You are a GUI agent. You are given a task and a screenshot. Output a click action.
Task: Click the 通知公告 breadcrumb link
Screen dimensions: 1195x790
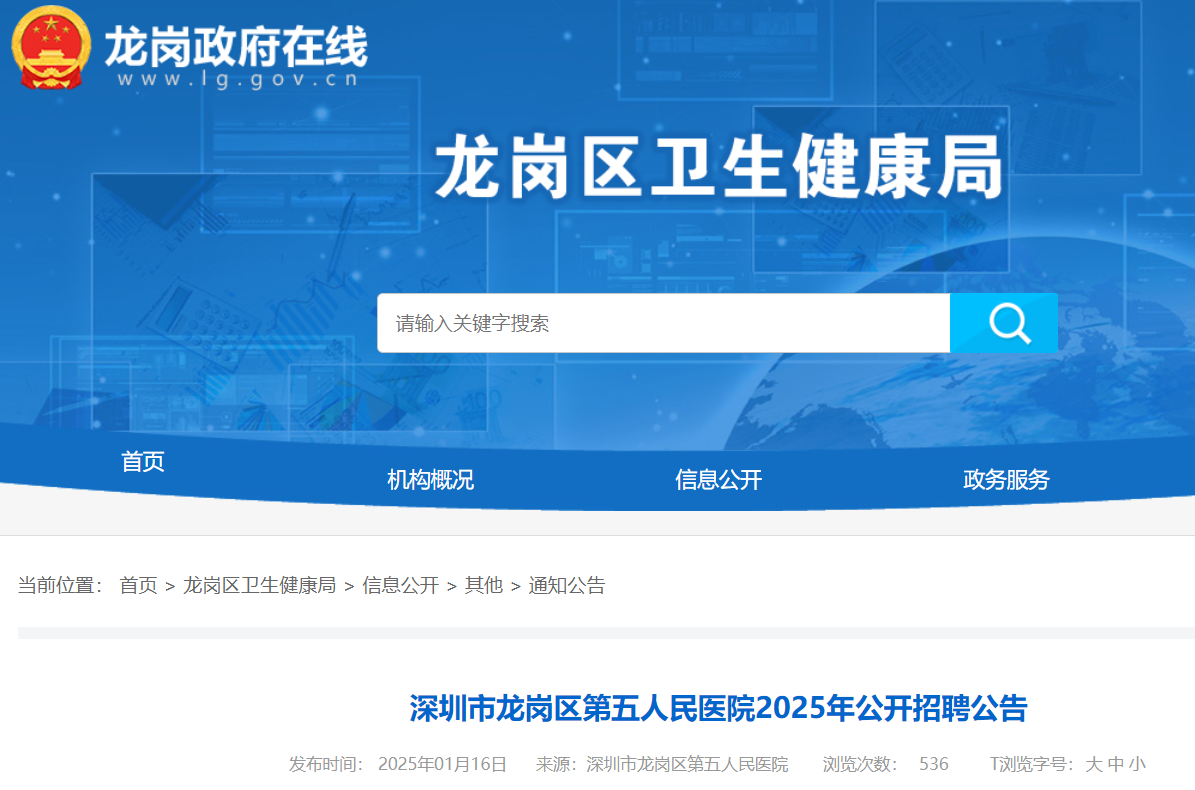pyautogui.click(x=566, y=585)
